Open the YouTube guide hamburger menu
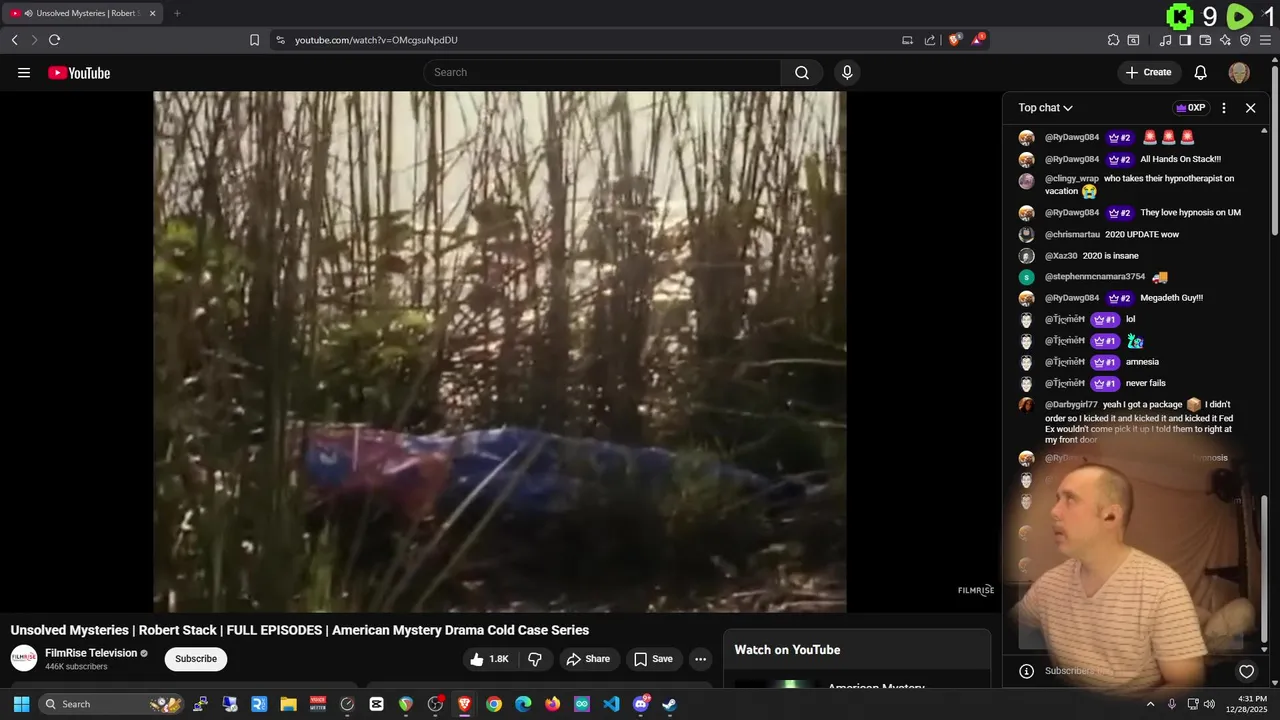The image size is (1280, 720). 24,73
